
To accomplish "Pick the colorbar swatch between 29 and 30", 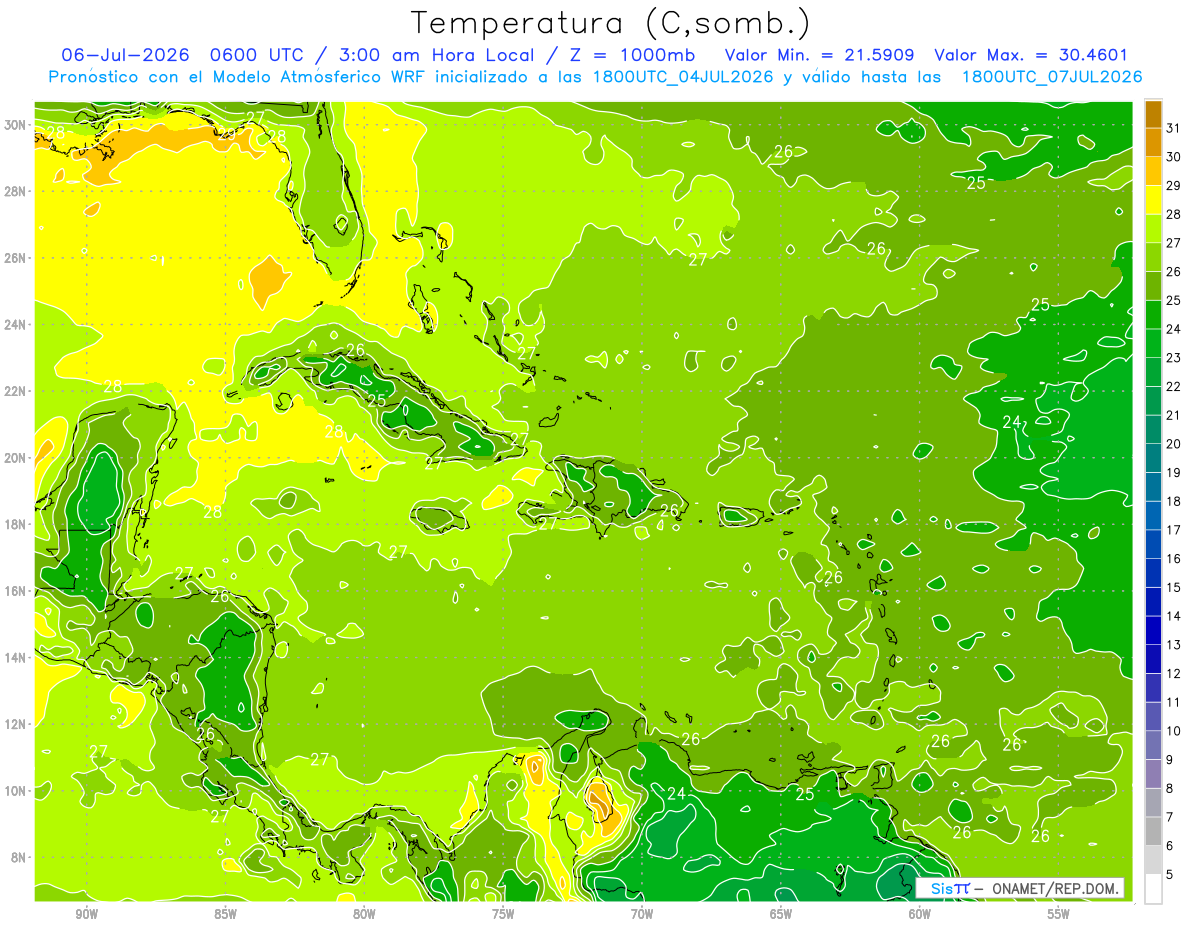I will 1153,172.
